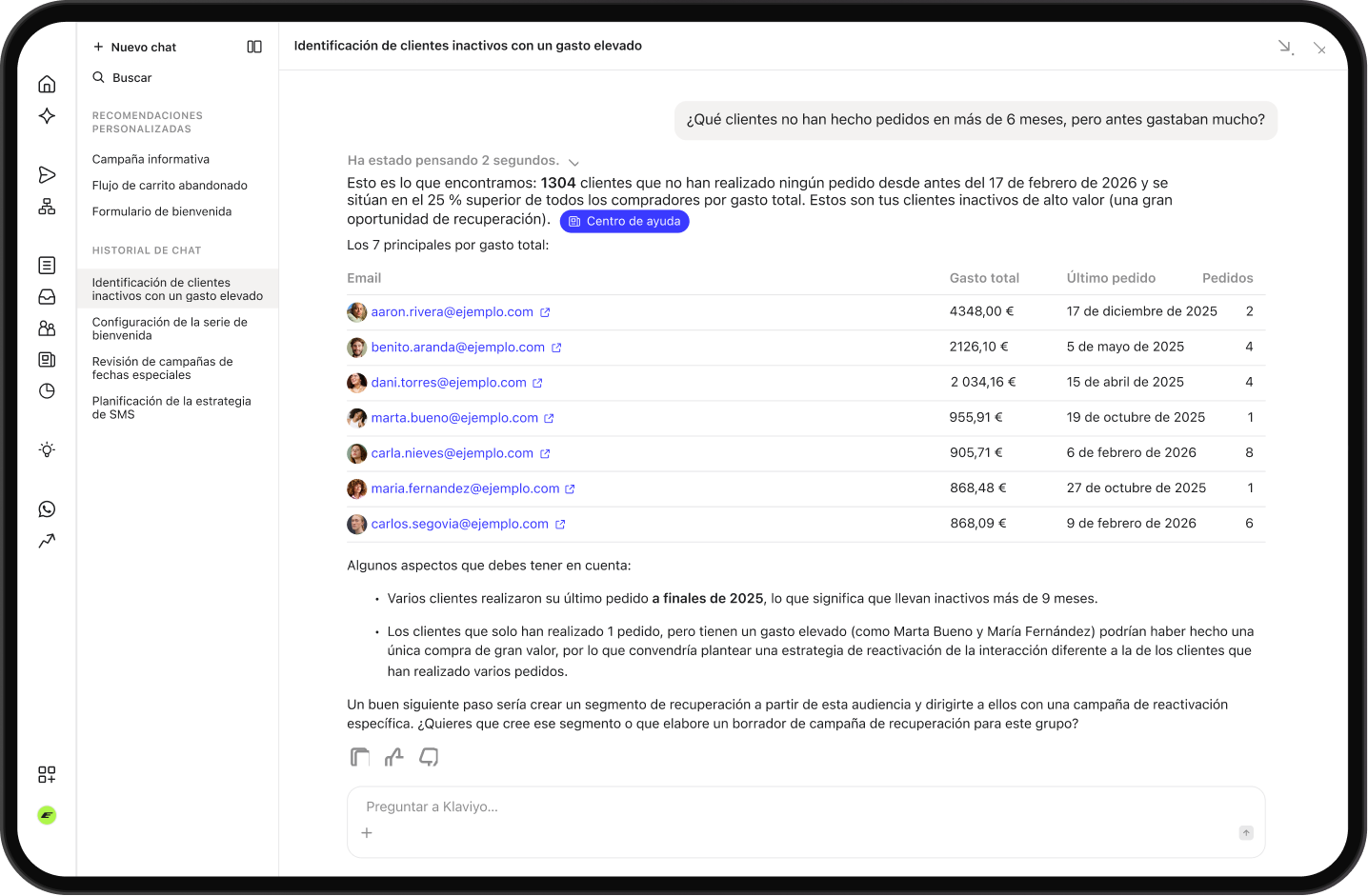Click the trending arrow growth icon
The width and height of the screenshot is (1368, 896).
[x=47, y=541]
